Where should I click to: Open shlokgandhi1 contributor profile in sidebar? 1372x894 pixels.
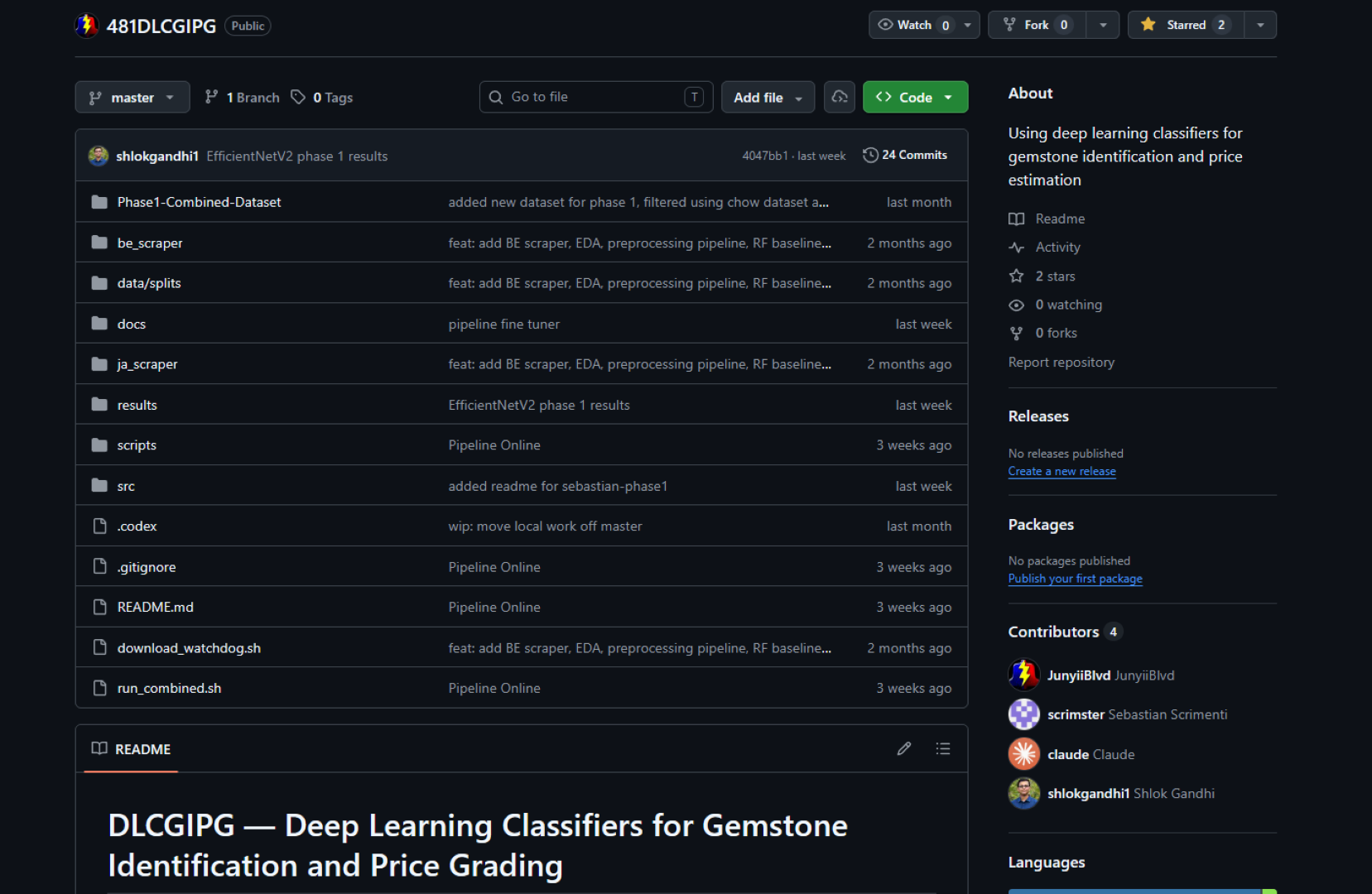(1088, 793)
